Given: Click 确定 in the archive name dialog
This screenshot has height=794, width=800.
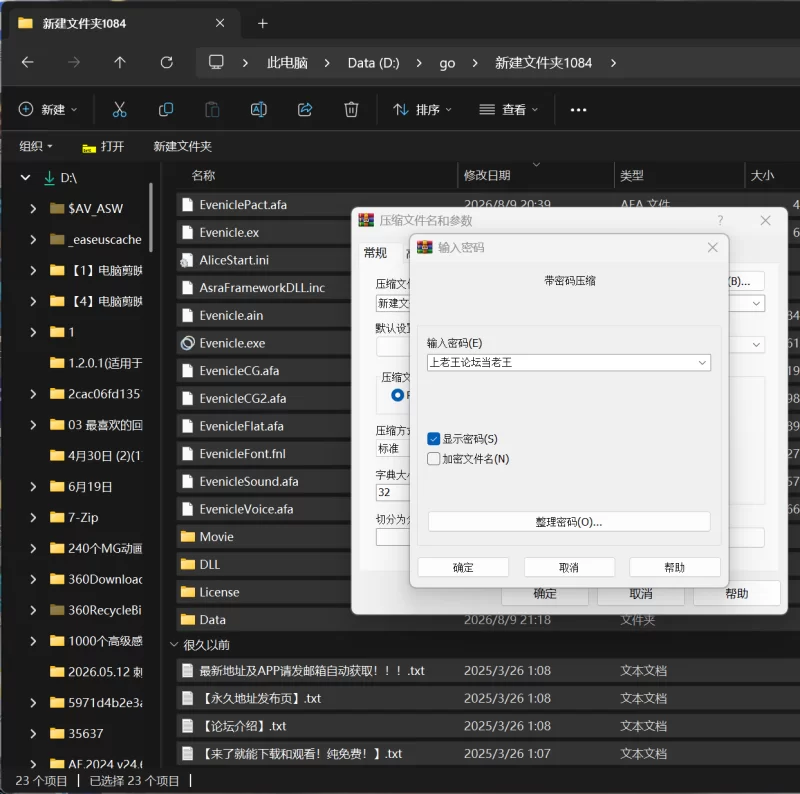Looking at the screenshot, I should pos(544,595).
